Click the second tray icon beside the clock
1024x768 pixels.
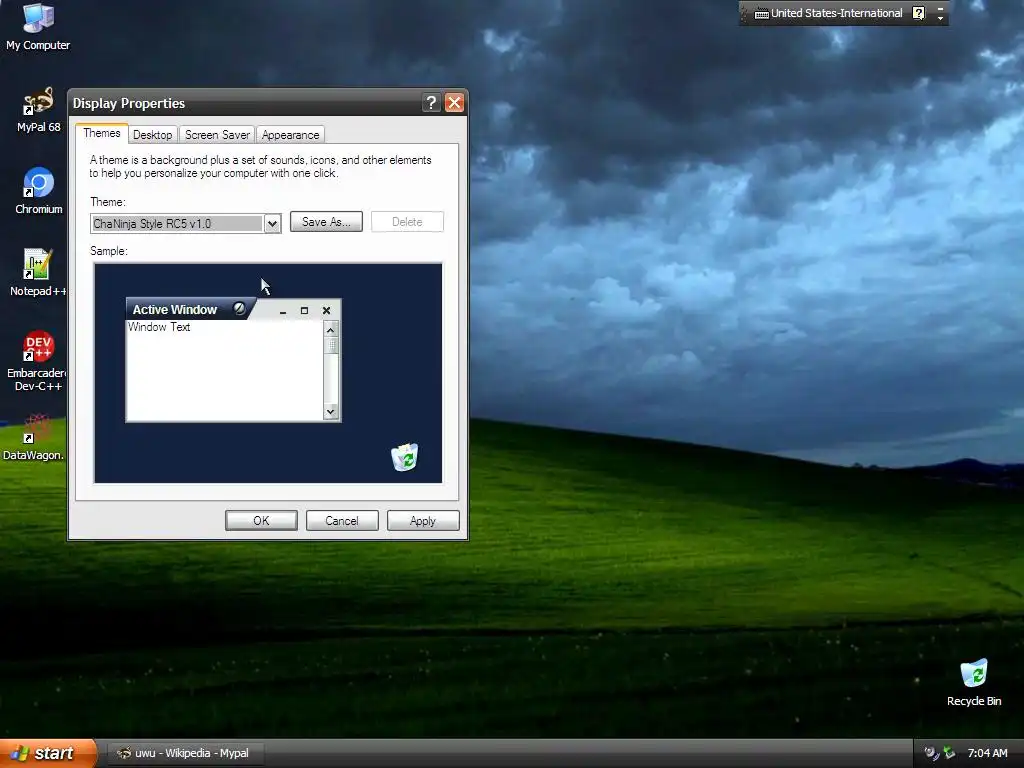tap(949, 753)
